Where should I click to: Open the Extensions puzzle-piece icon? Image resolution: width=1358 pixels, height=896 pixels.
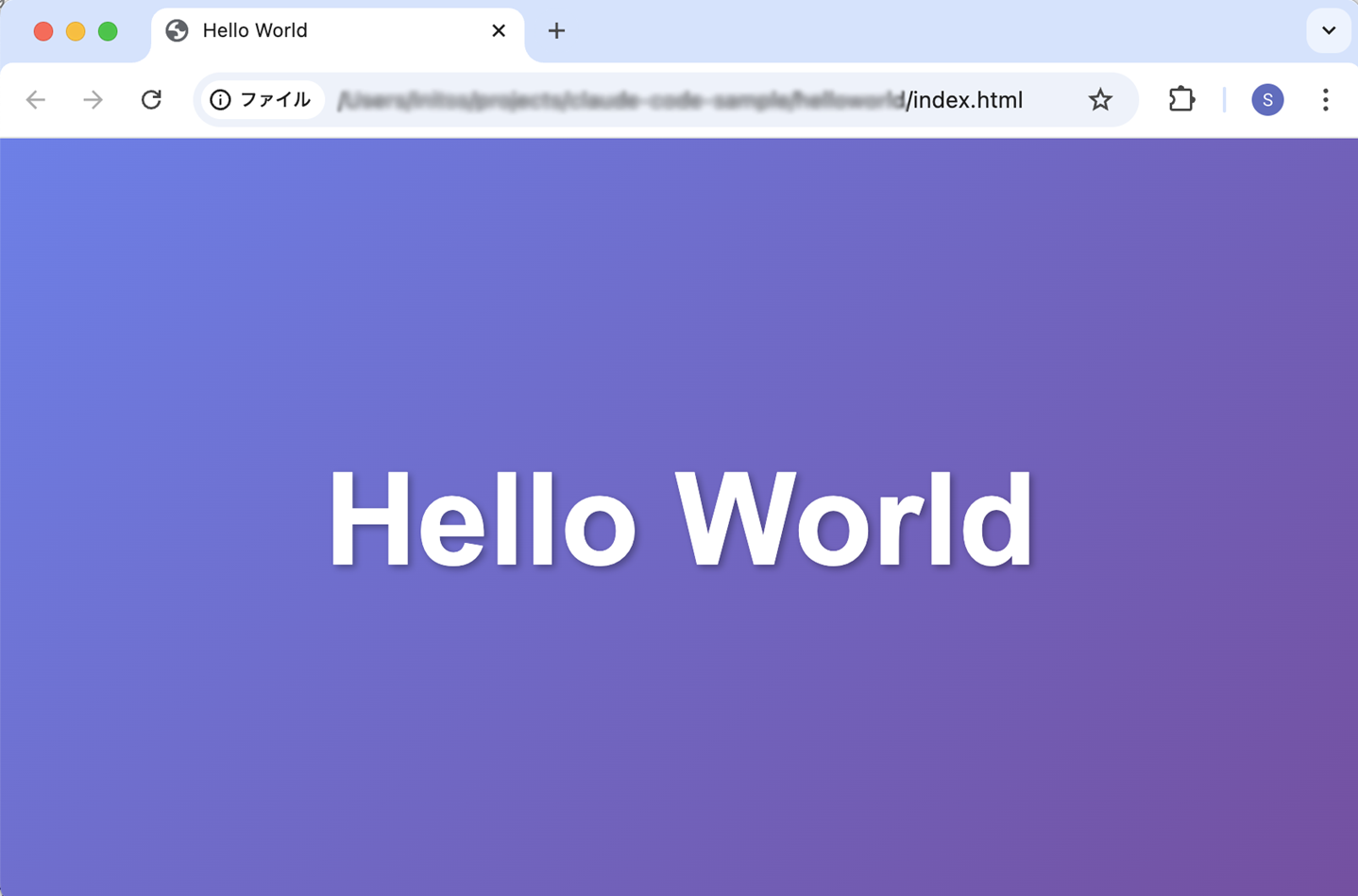[1180, 99]
